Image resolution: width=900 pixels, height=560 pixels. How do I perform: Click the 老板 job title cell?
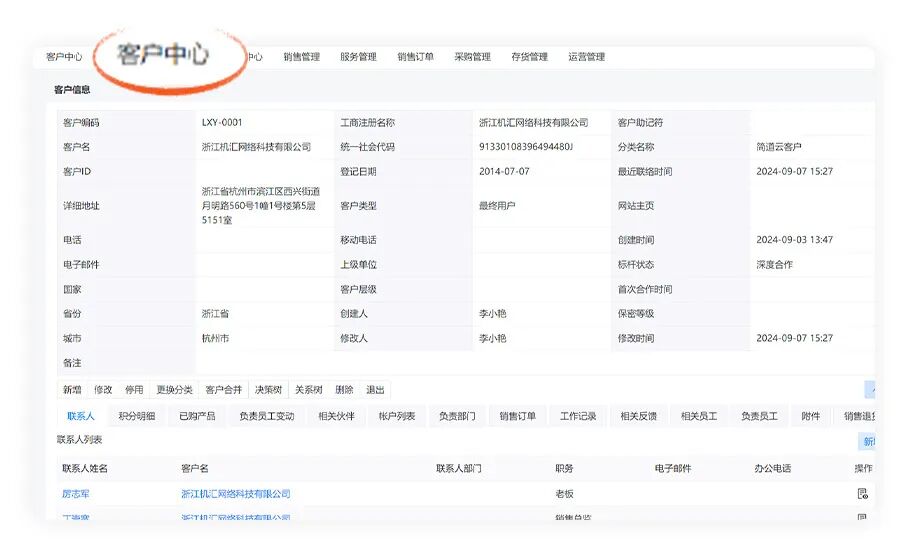click(x=564, y=493)
